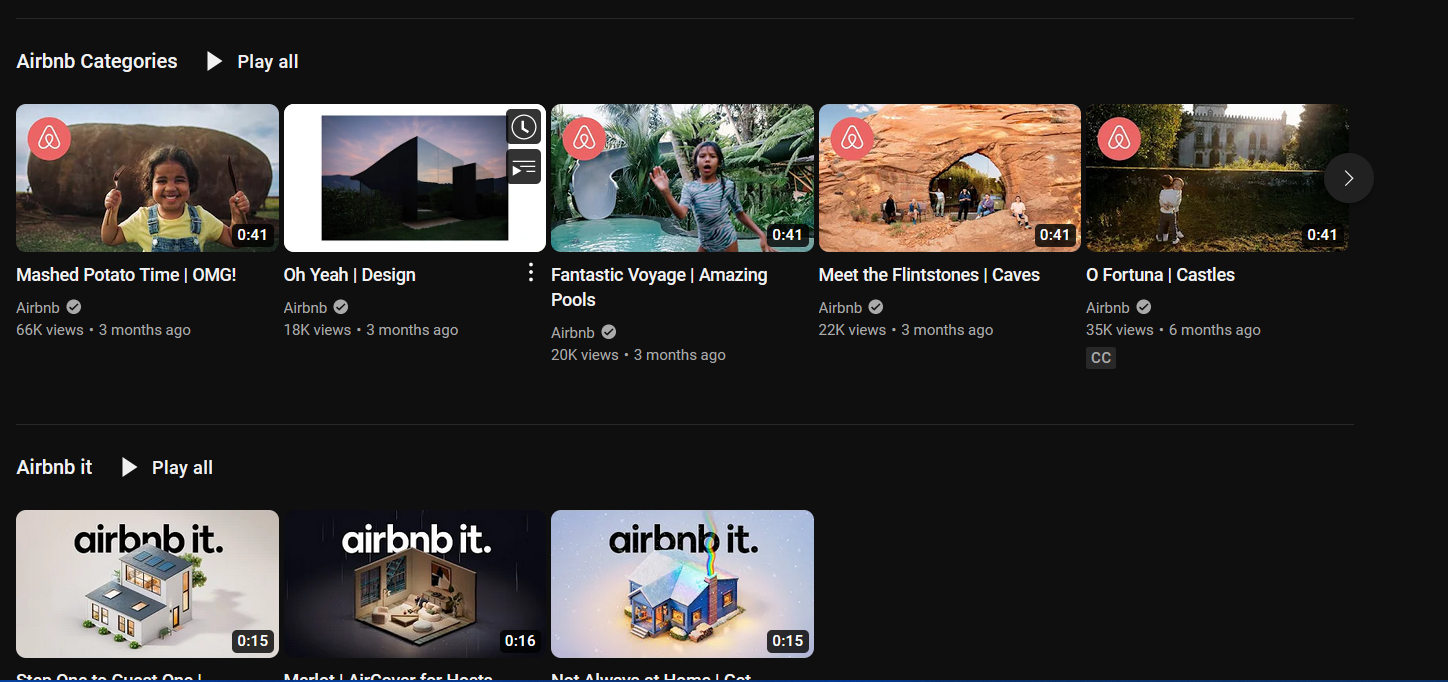Click play icon beside Airbnb Categories Play all

point(214,61)
